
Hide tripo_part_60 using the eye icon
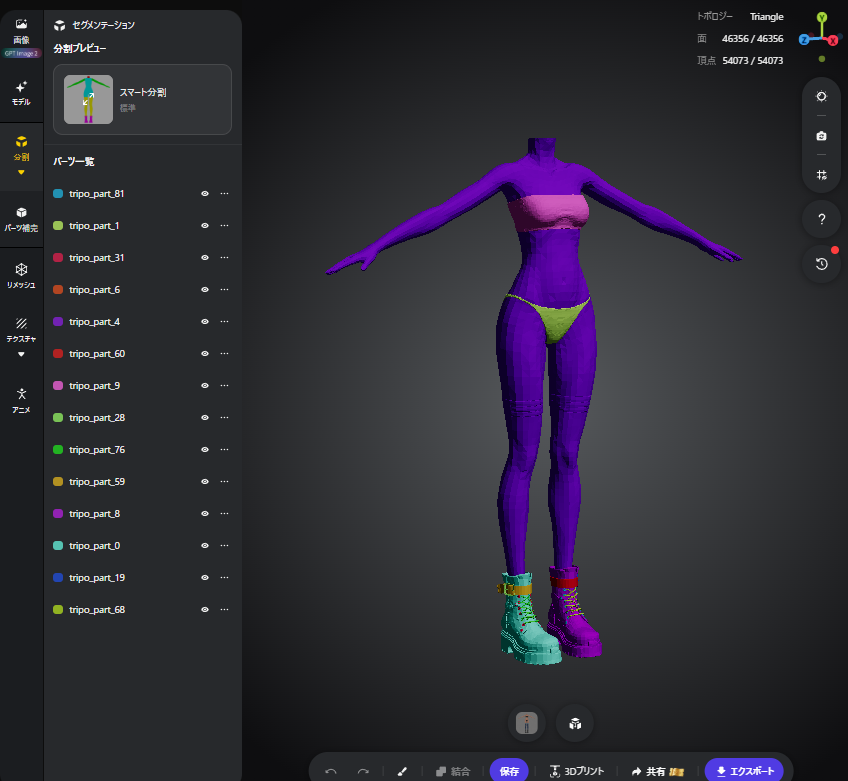(x=205, y=353)
